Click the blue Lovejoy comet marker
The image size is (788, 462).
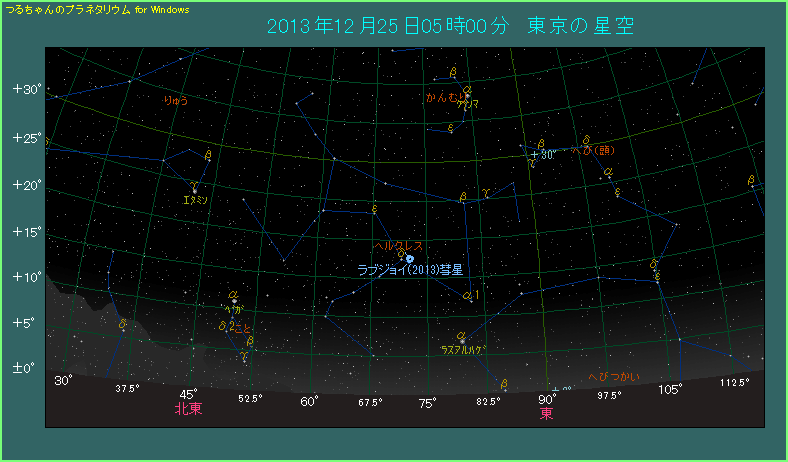tap(410, 259)
